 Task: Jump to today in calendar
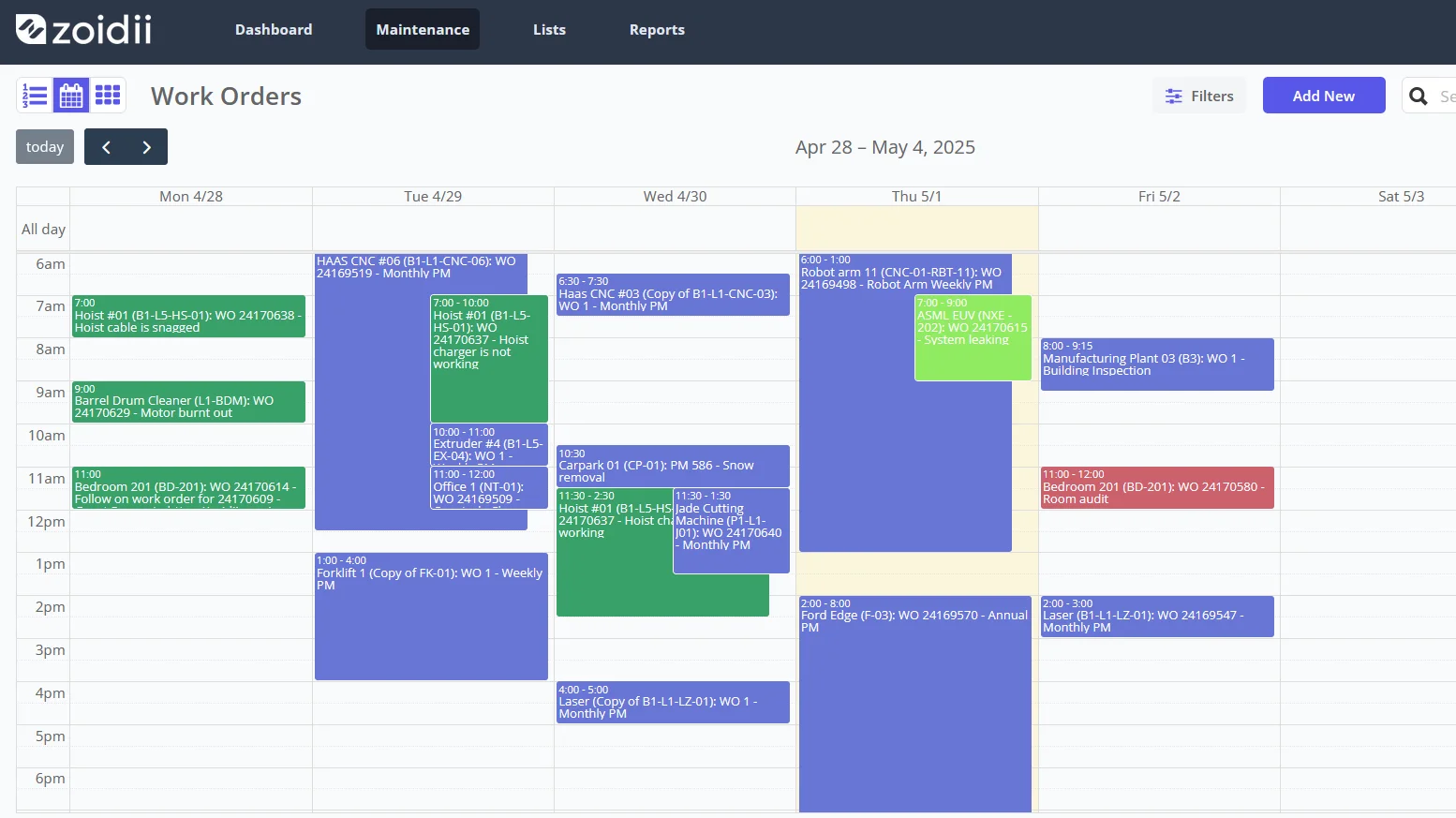45,147
